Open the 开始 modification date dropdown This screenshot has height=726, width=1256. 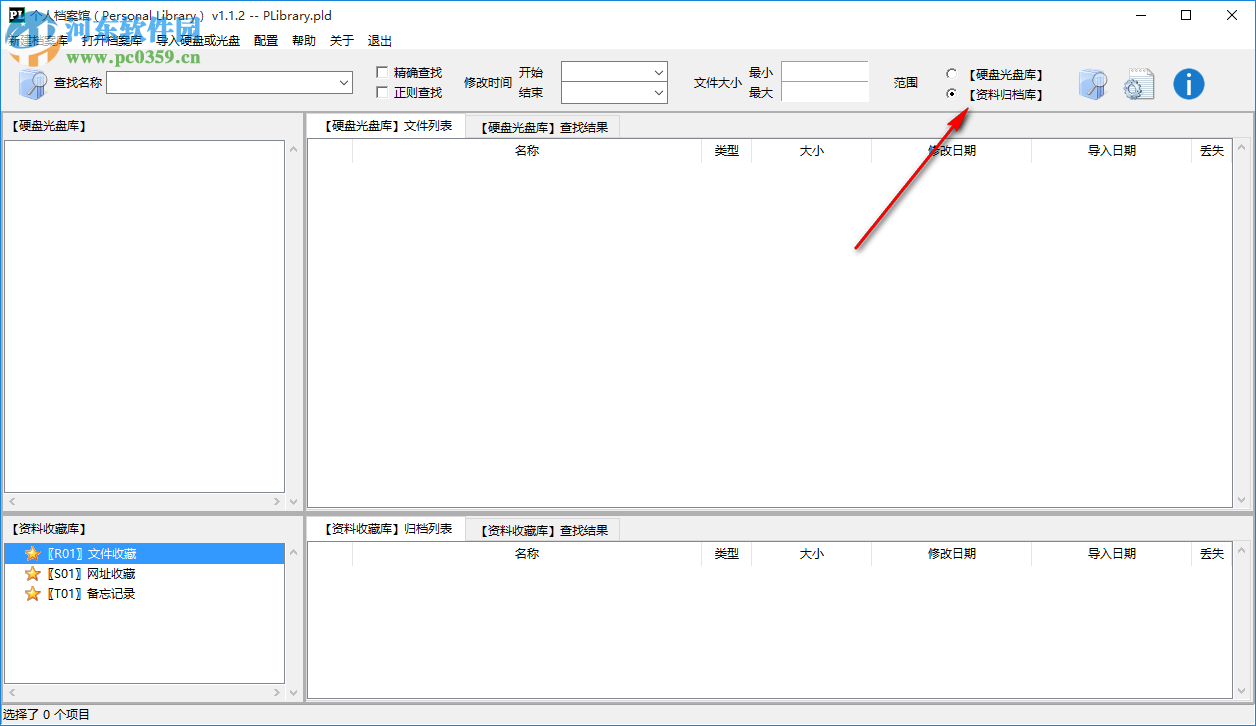pos(658,72)
